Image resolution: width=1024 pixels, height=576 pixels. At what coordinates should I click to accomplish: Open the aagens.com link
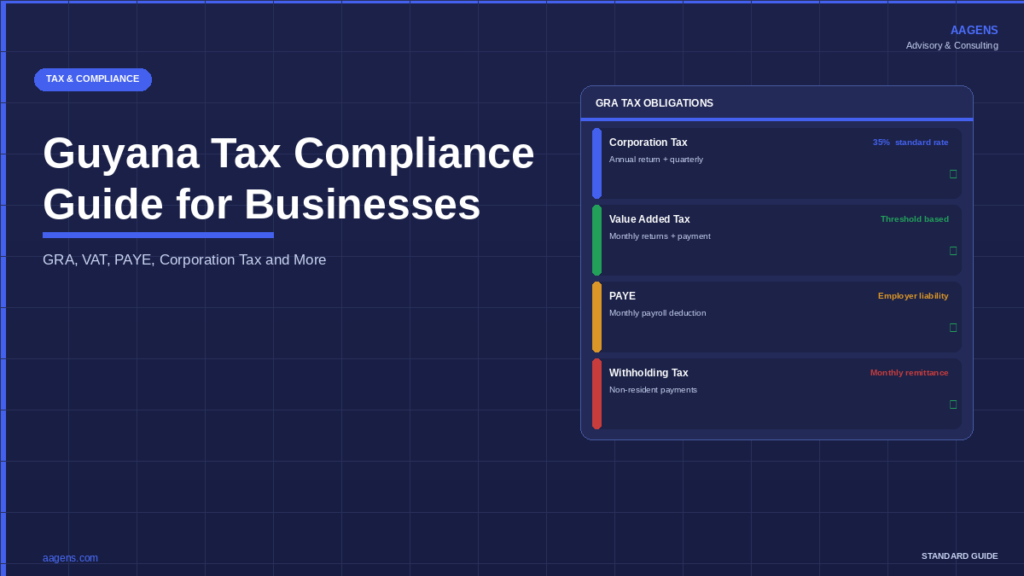click(x=70, y=558)
